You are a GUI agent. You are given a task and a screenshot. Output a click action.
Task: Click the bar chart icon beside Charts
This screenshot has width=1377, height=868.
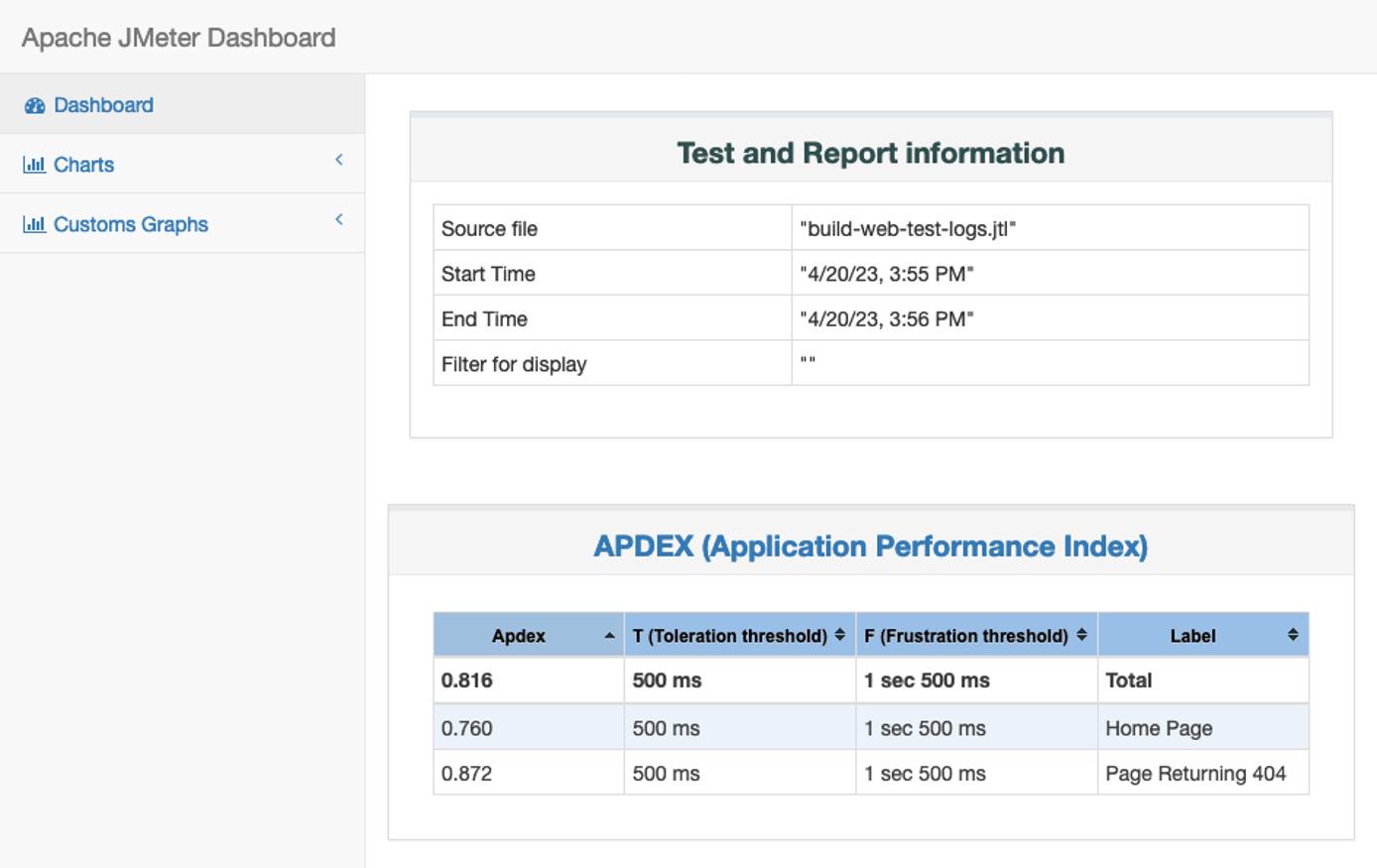36,164
